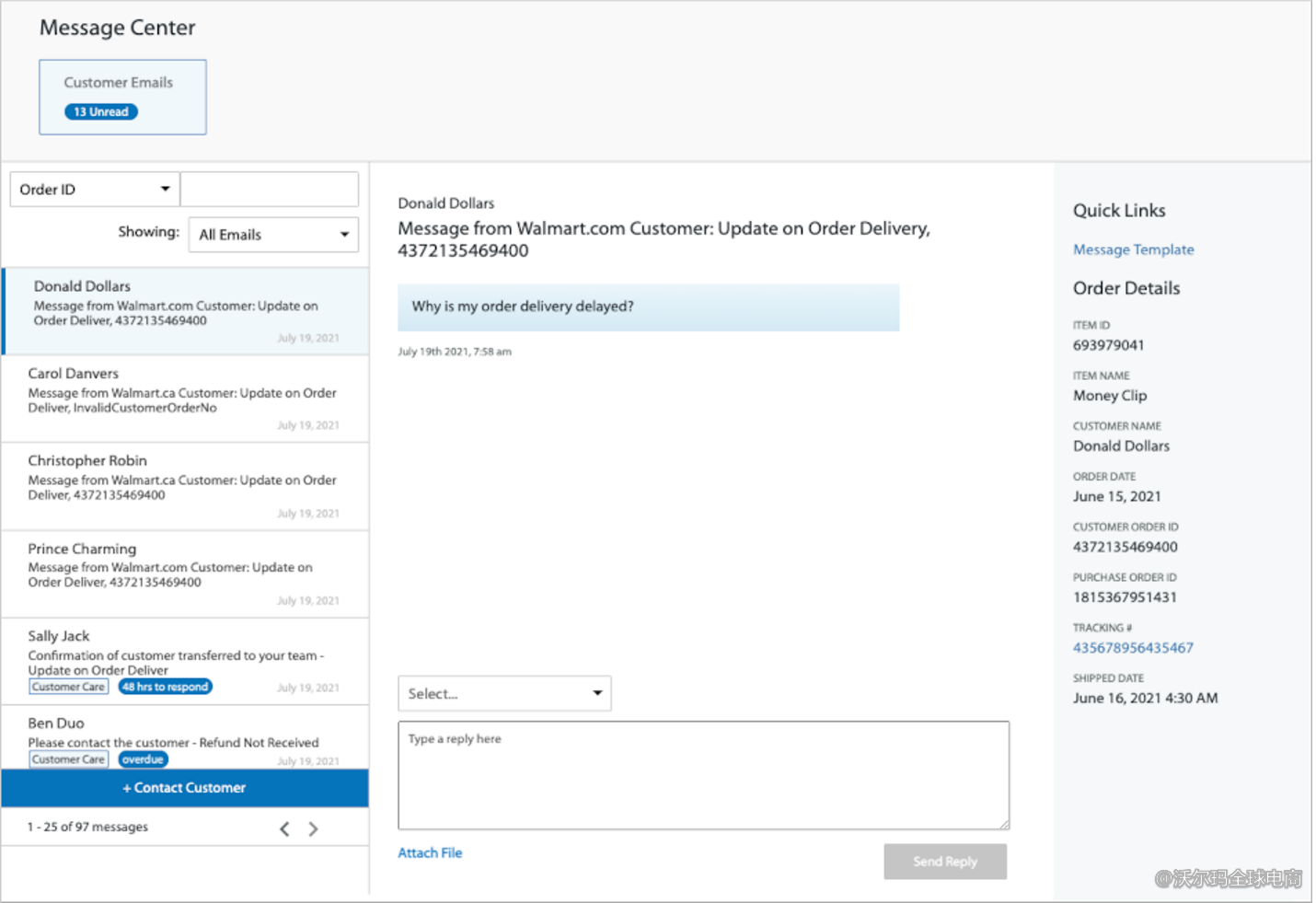Click in the reply text box
Viewport: 1316px width, 903px height.
[x=703, y=775]
